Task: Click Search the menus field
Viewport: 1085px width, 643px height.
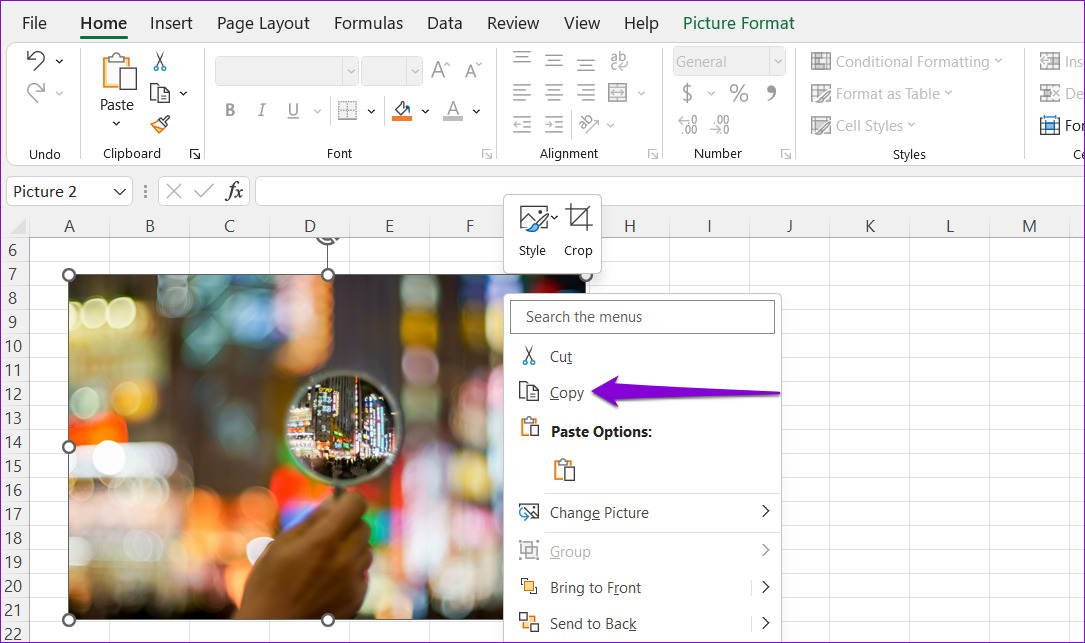Action: pyautogui.click(x=642, y=317)
